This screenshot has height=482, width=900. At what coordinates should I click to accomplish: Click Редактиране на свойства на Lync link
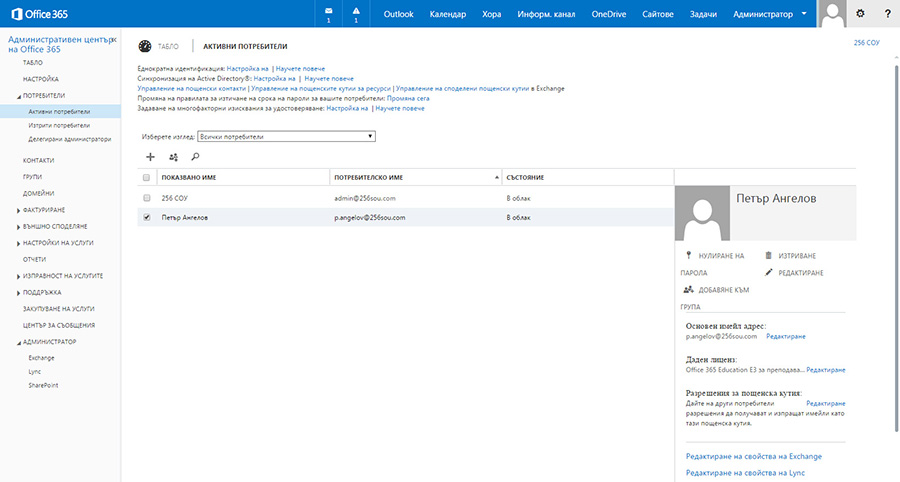[x=745, y=473]
